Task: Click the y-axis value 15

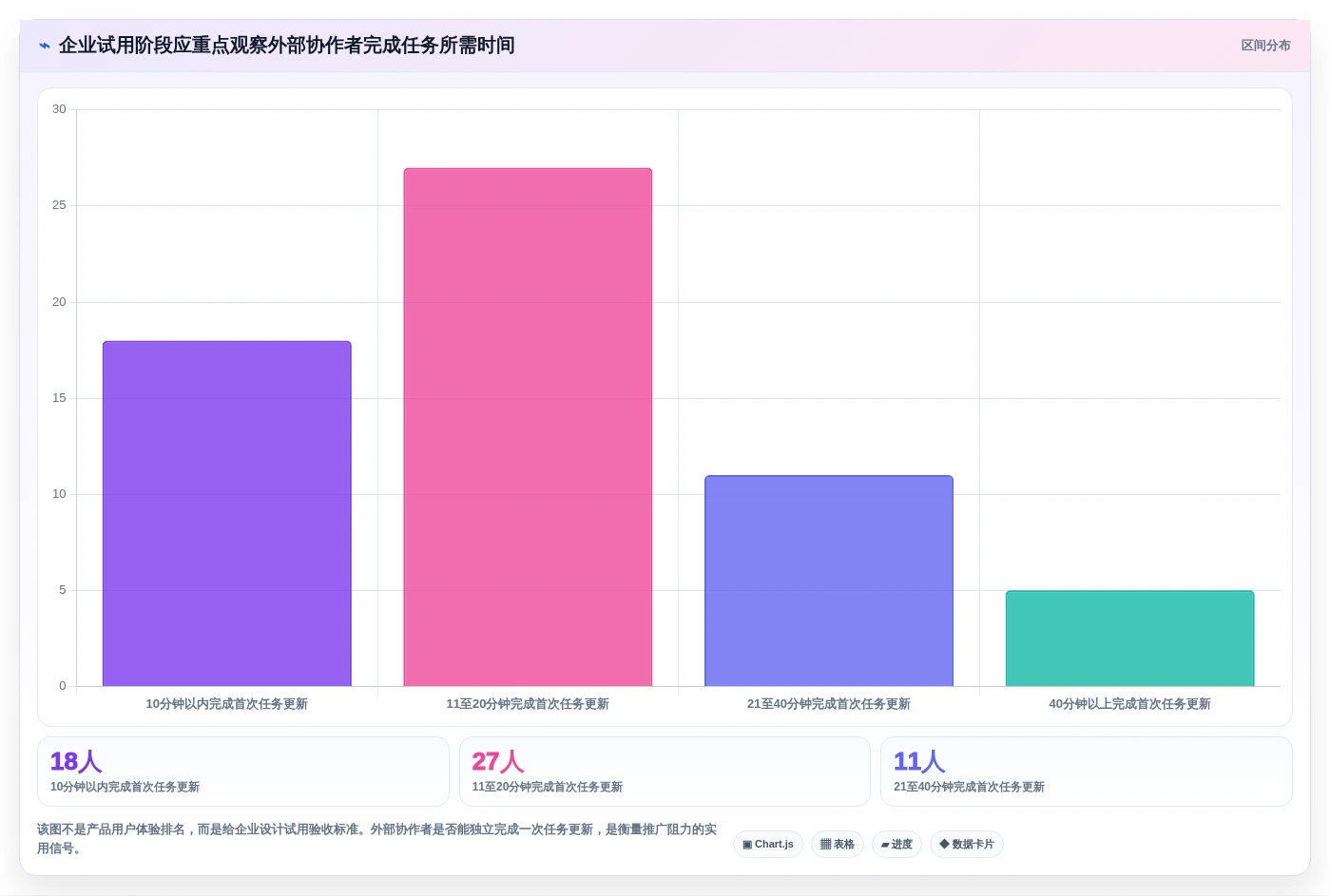Action: tap(59, 398)
